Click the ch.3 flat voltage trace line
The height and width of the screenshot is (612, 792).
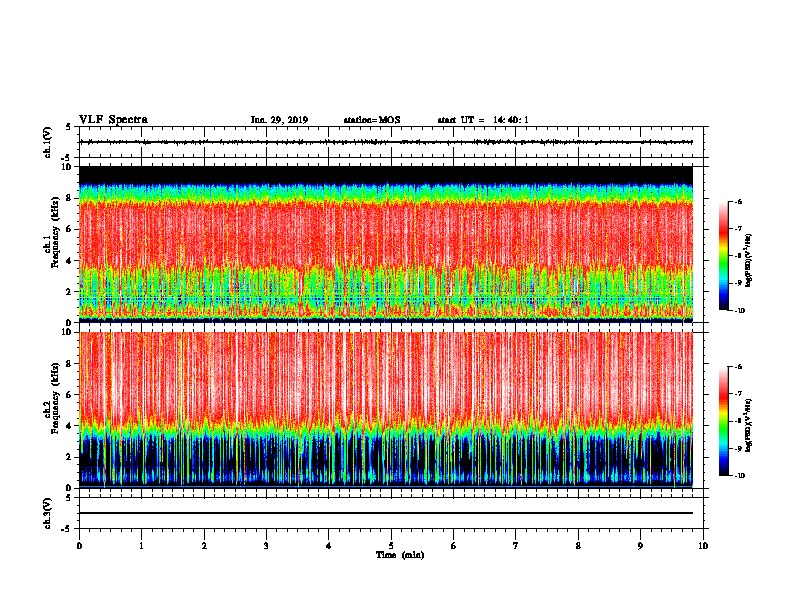[x=386, y=513]
